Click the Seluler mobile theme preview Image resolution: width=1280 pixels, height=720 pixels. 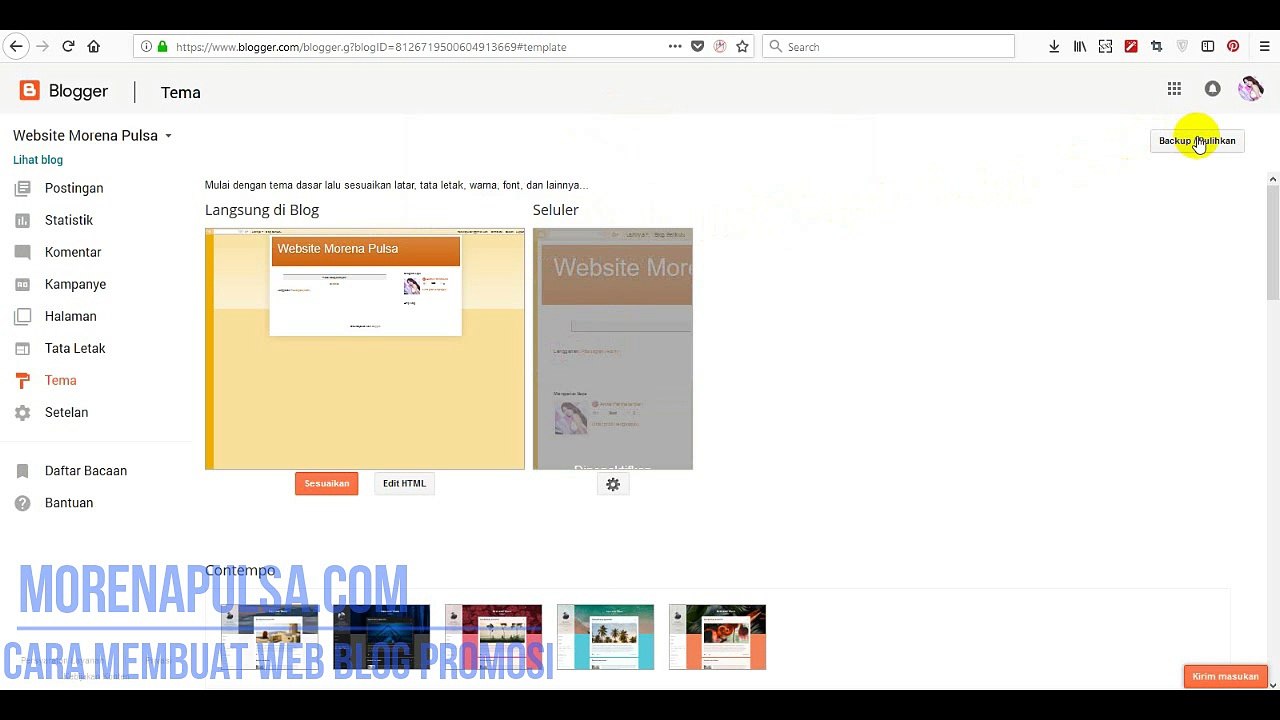pos(613,349)
